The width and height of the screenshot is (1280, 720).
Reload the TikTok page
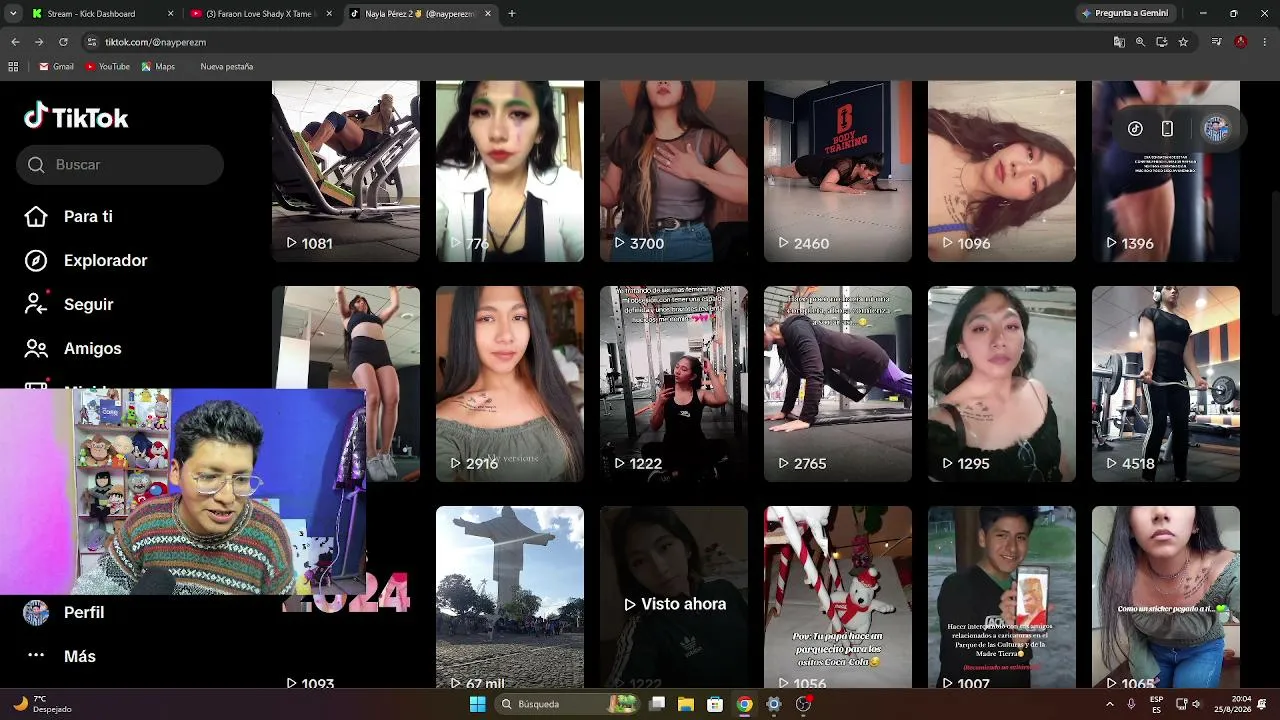(x=63, y=42)
